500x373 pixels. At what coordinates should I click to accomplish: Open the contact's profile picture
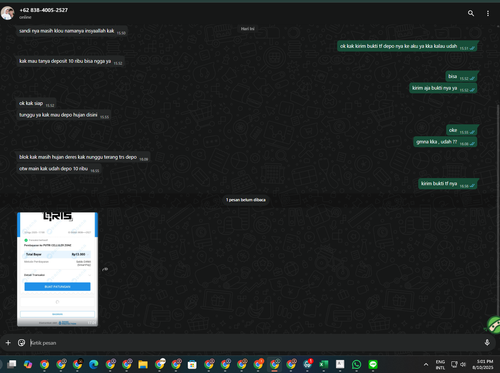(7, 13)
